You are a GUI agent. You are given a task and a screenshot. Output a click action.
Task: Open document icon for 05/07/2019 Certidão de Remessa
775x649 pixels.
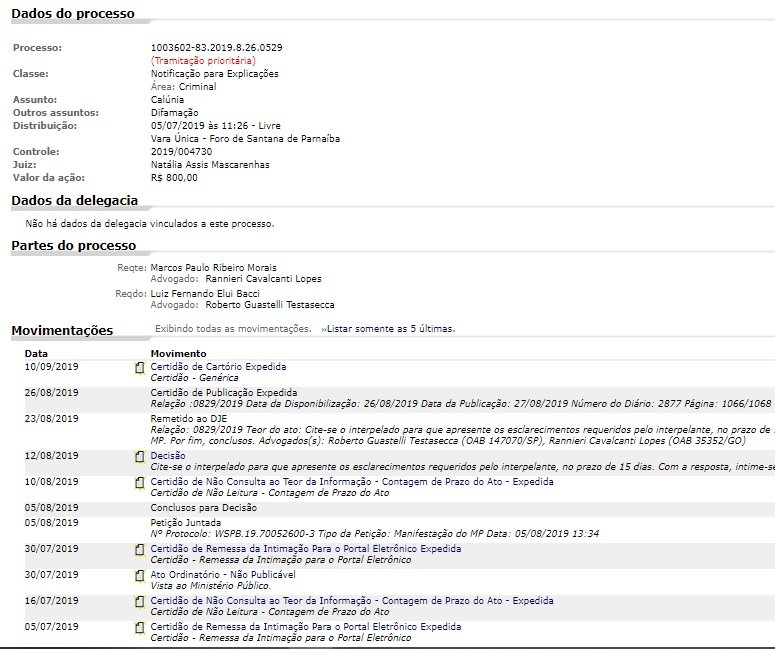click(x=140, y=628)
